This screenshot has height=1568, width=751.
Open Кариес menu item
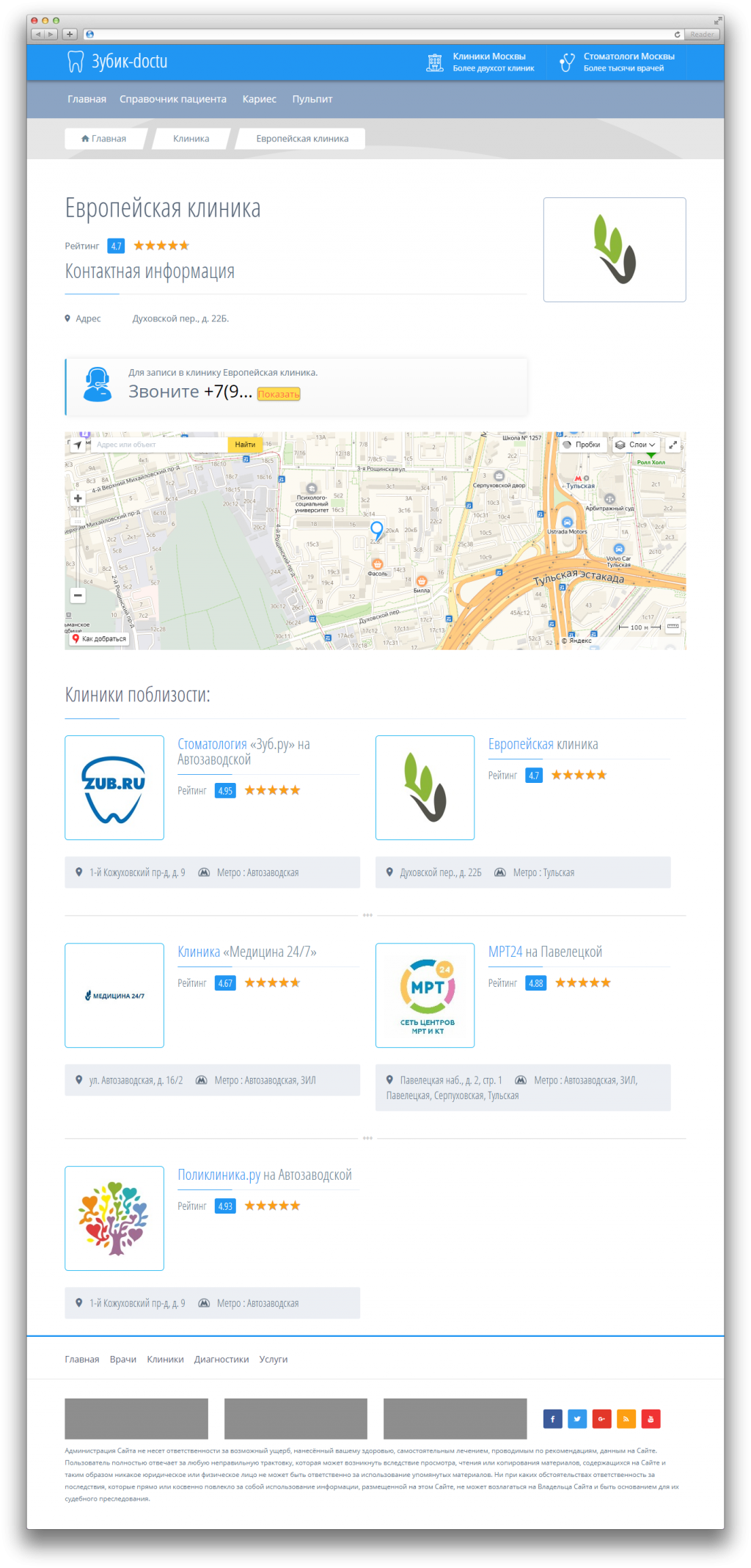(260, 99)
